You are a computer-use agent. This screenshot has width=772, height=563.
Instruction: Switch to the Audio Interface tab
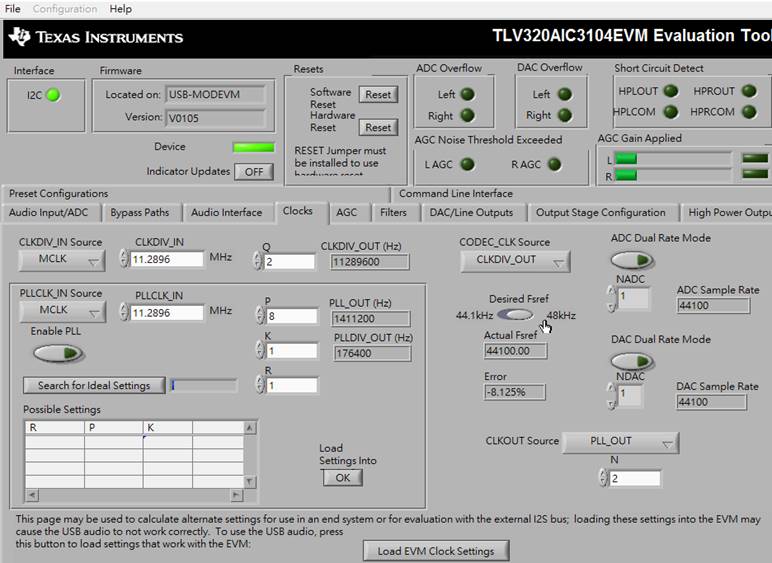[226, 213]
